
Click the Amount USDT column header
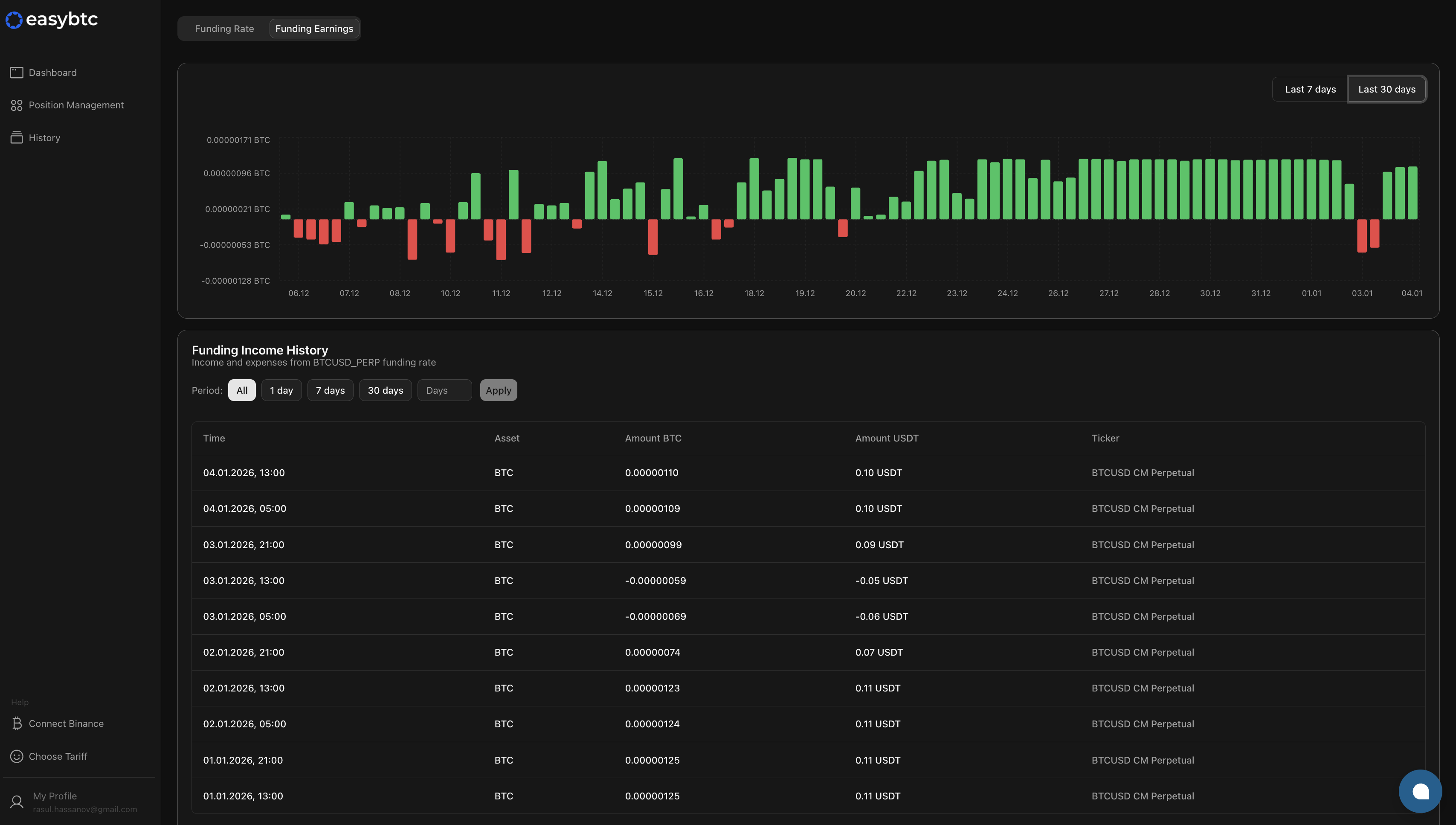coord(886,438)
